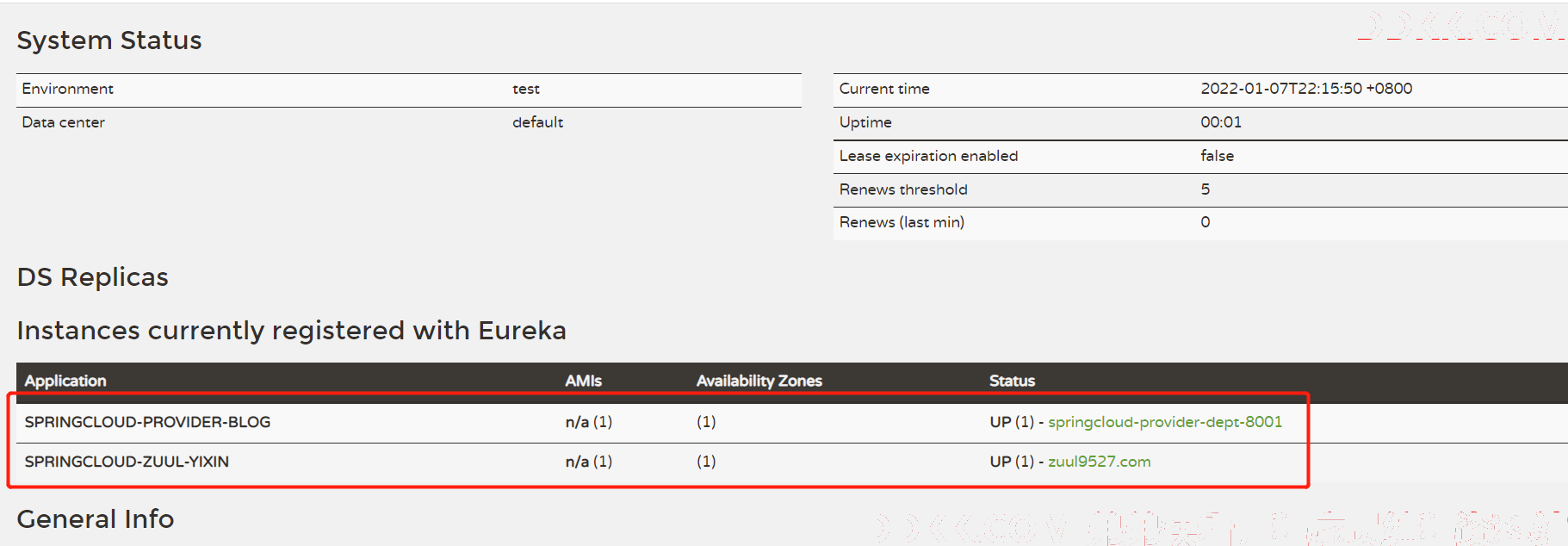Select the SPRINGCLOUD-ZUUL-YIXIN application row
This screenshot has width=1568, height=546.
(792, 462)
